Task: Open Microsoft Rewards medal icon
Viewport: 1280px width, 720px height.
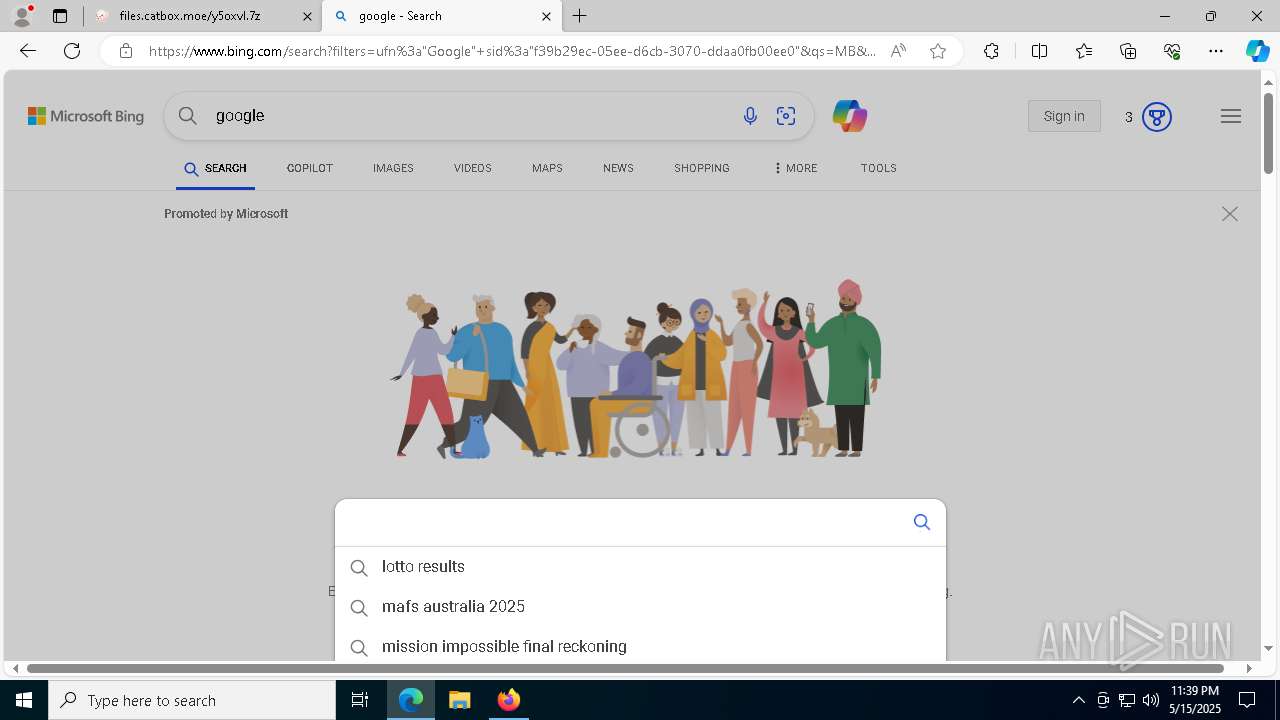Action: [1156, 117]
